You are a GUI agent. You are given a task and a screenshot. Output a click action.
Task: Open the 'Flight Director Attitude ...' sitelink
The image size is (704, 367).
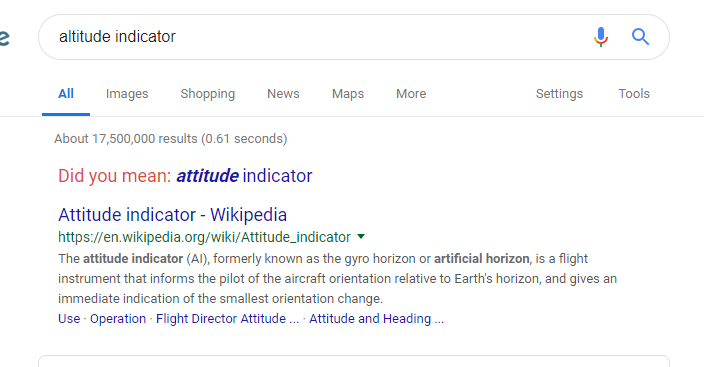pos(227,318)
